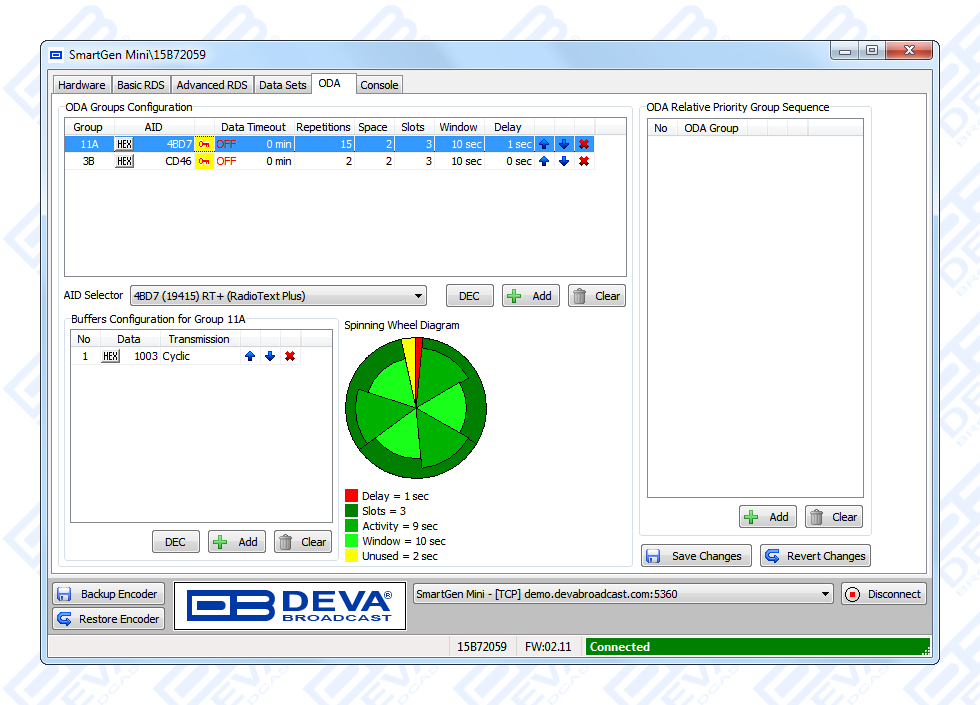Move buffer 1 up using blue arrow

(250, 356)
